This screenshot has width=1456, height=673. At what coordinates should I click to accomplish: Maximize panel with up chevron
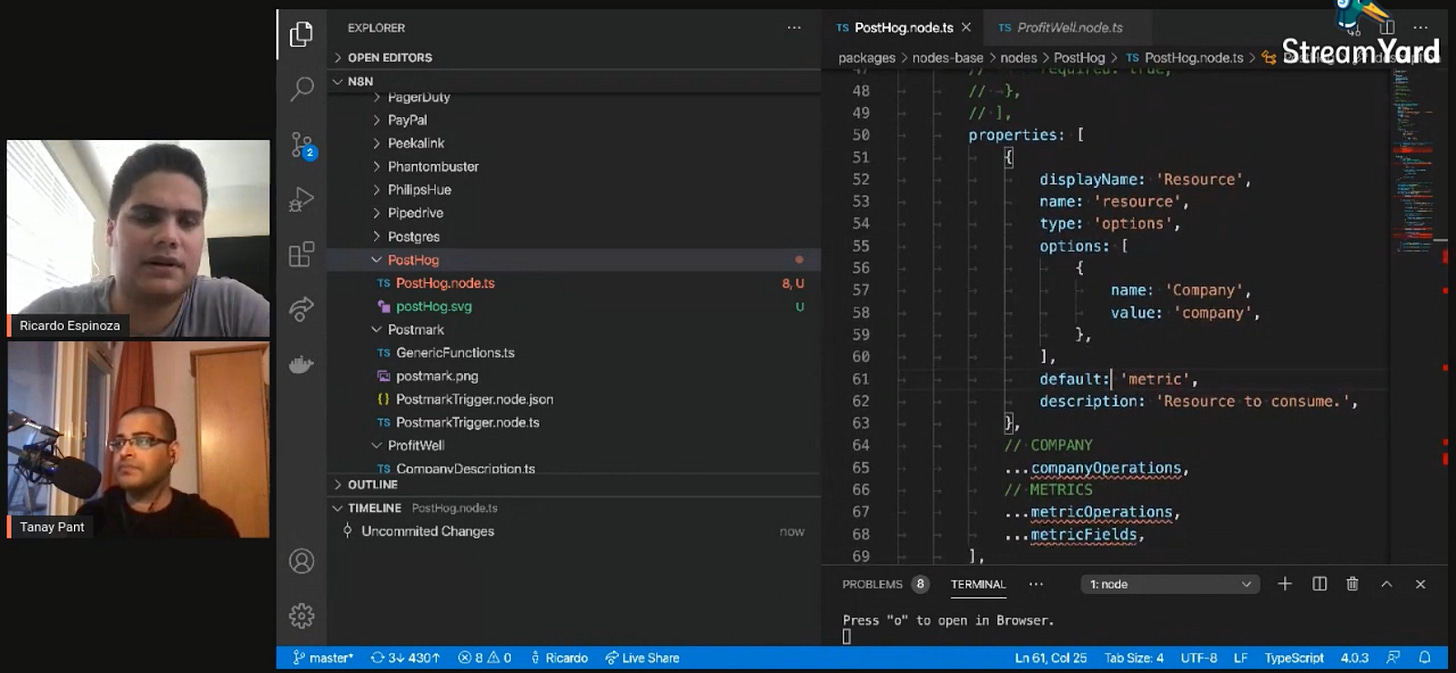point(1387,584)
